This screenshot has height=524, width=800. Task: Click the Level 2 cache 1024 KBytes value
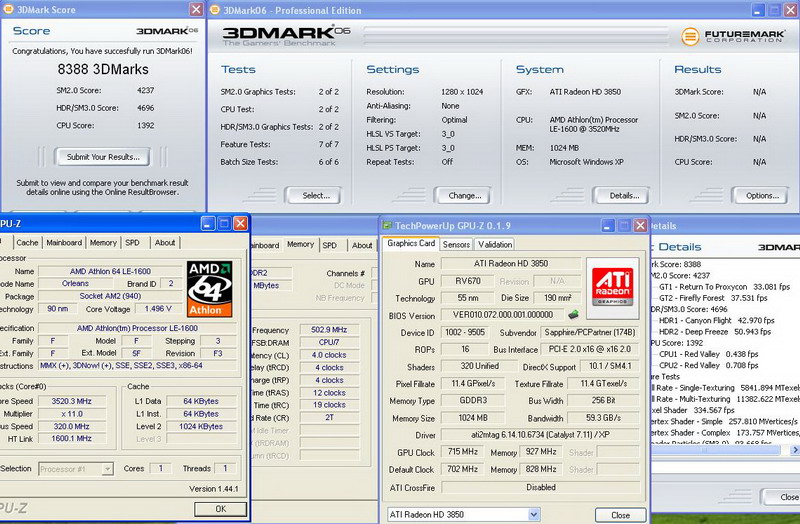click(x=201, y=426)
